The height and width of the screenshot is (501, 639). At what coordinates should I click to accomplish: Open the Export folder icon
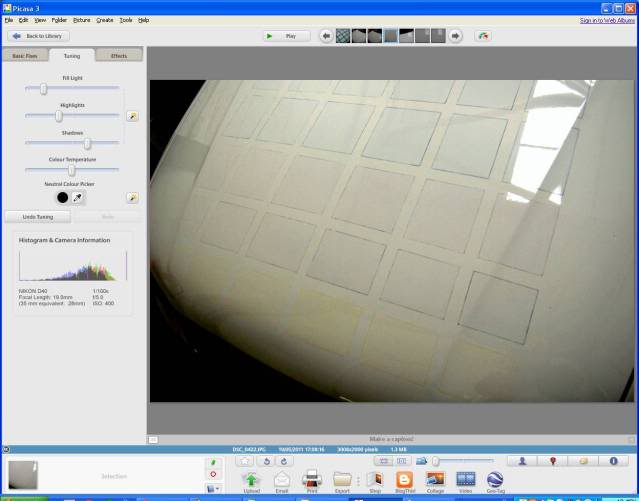342,479
